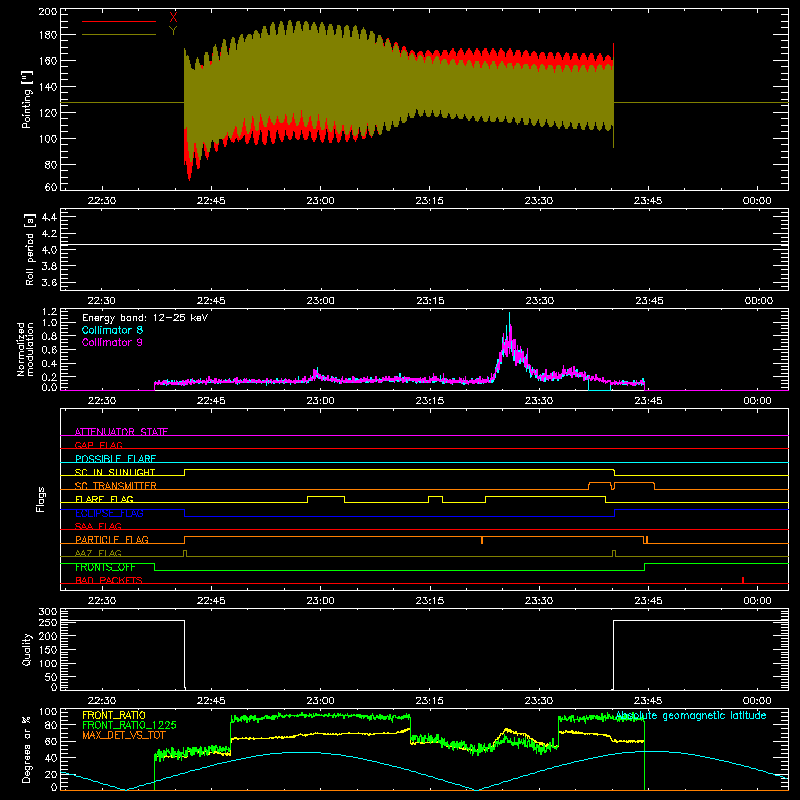Click the blue ECLIPSE_FLAG label
This screenshot has height=800, width=800.
tap(109, 513)
